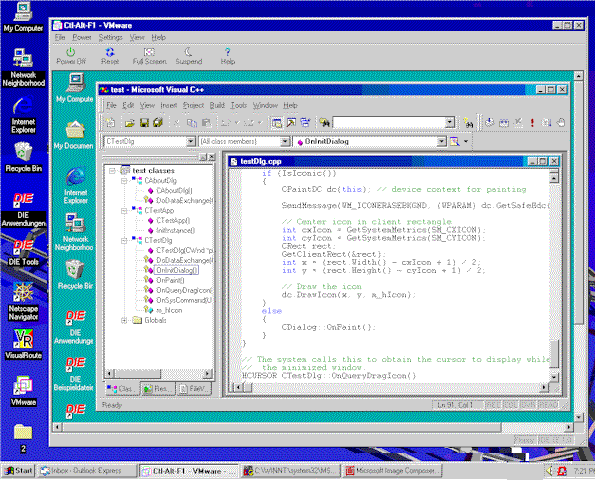Screen dimensions: 595x480
Task: Click the WizardBar actions wand icon
Action: (x=455, y=142)
